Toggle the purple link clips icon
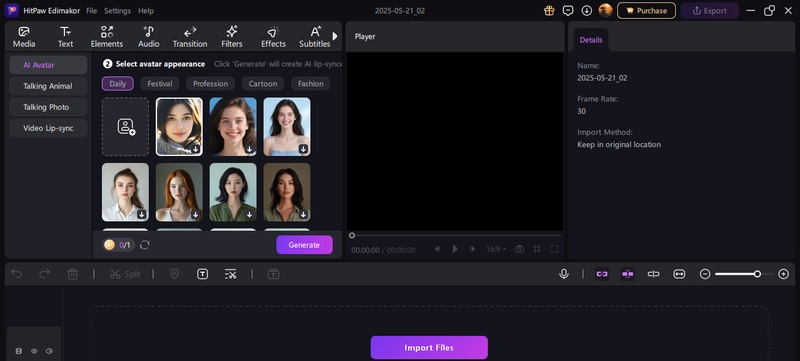800x361 pixels. coord(602,274)
